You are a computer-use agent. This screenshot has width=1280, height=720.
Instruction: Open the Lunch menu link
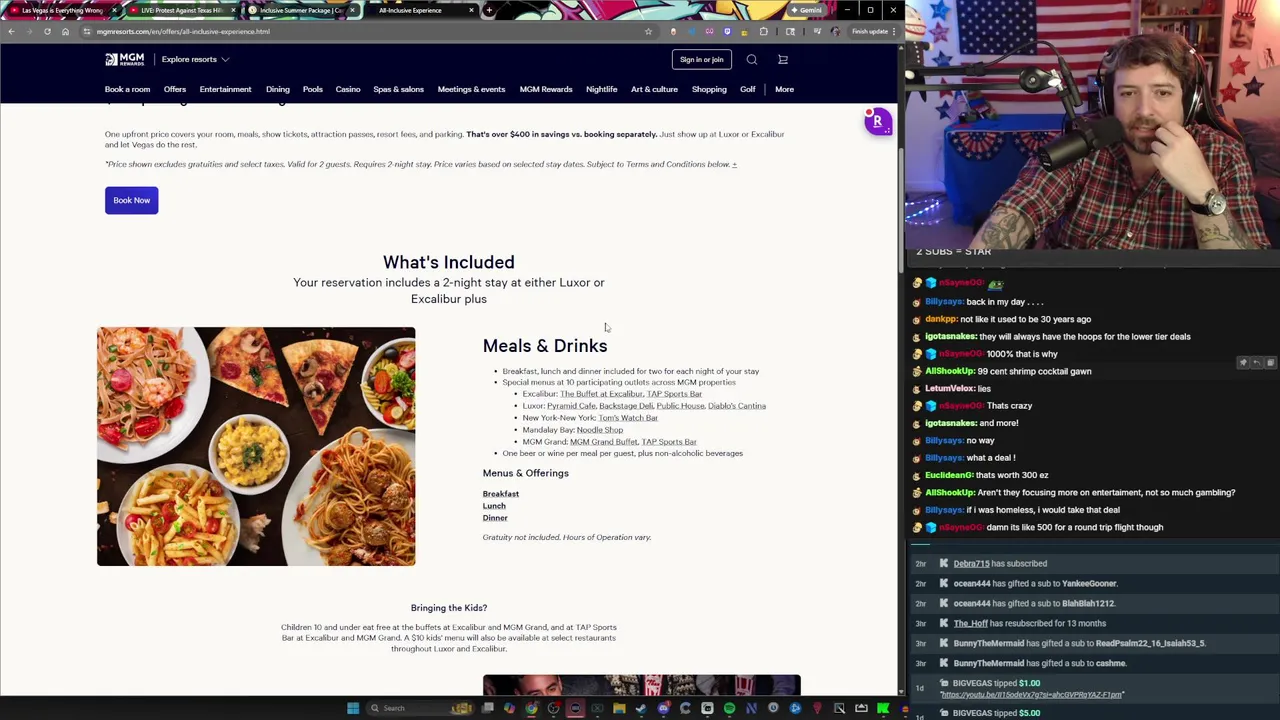494,506
